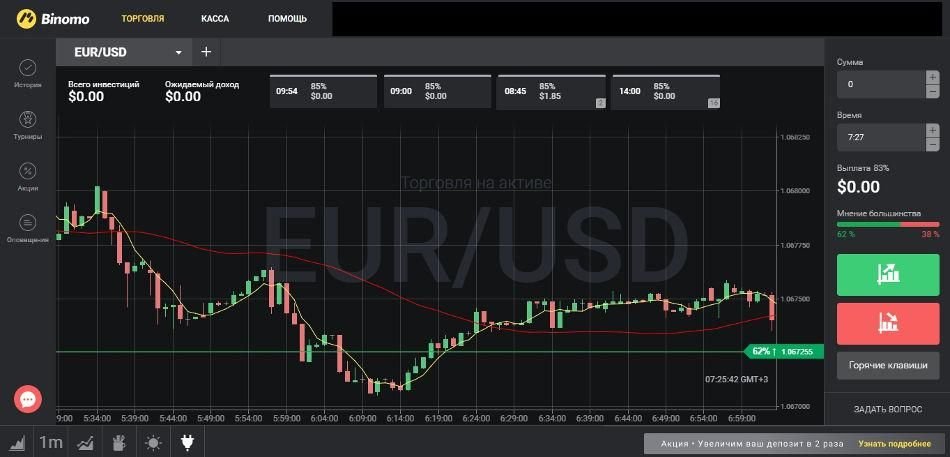950x457 pixels.
Task: Increase the Сумма amount with plus
Action: point(933,77)
